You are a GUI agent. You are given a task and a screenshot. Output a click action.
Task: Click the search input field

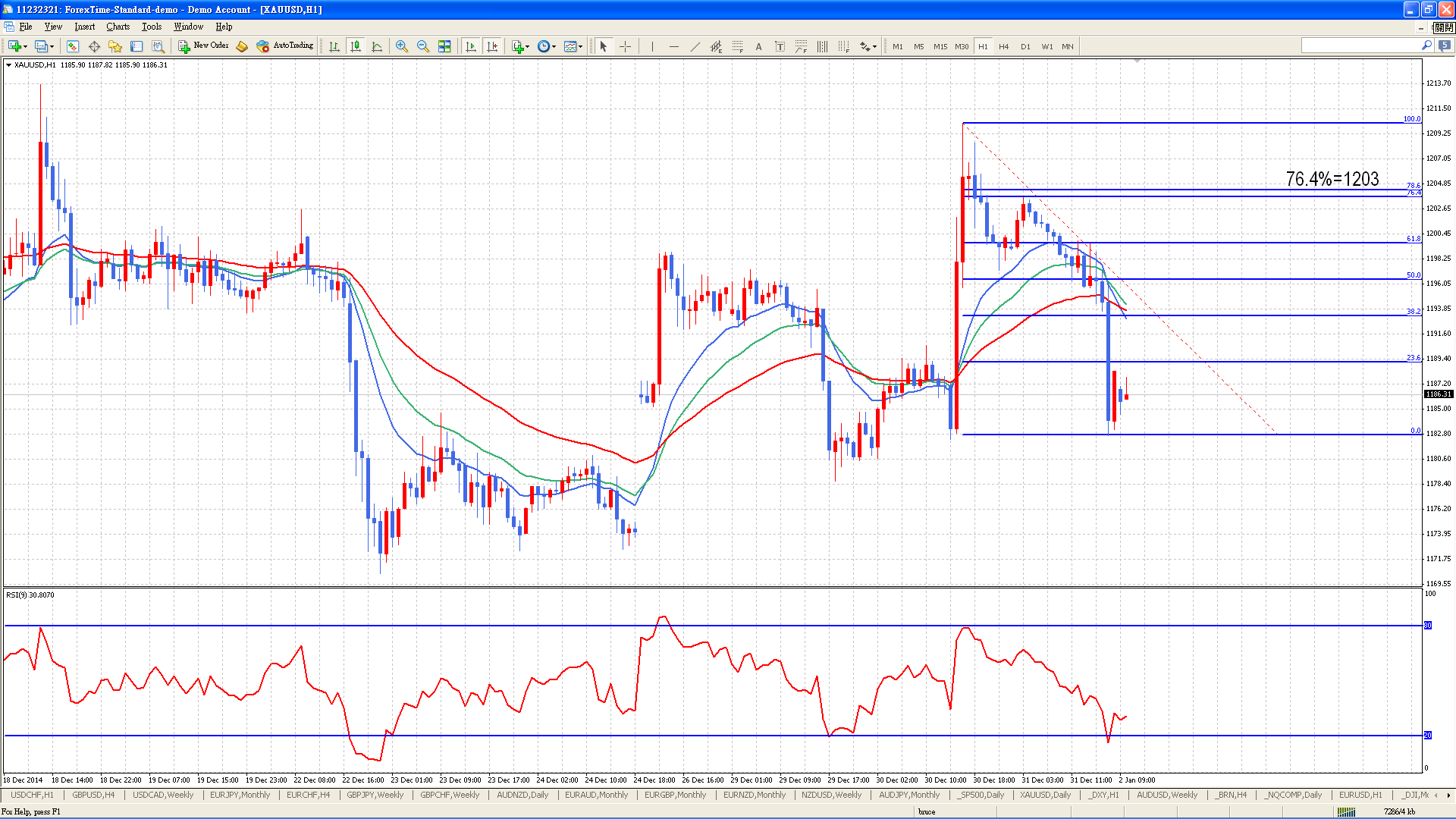[x=1361, y=46]
